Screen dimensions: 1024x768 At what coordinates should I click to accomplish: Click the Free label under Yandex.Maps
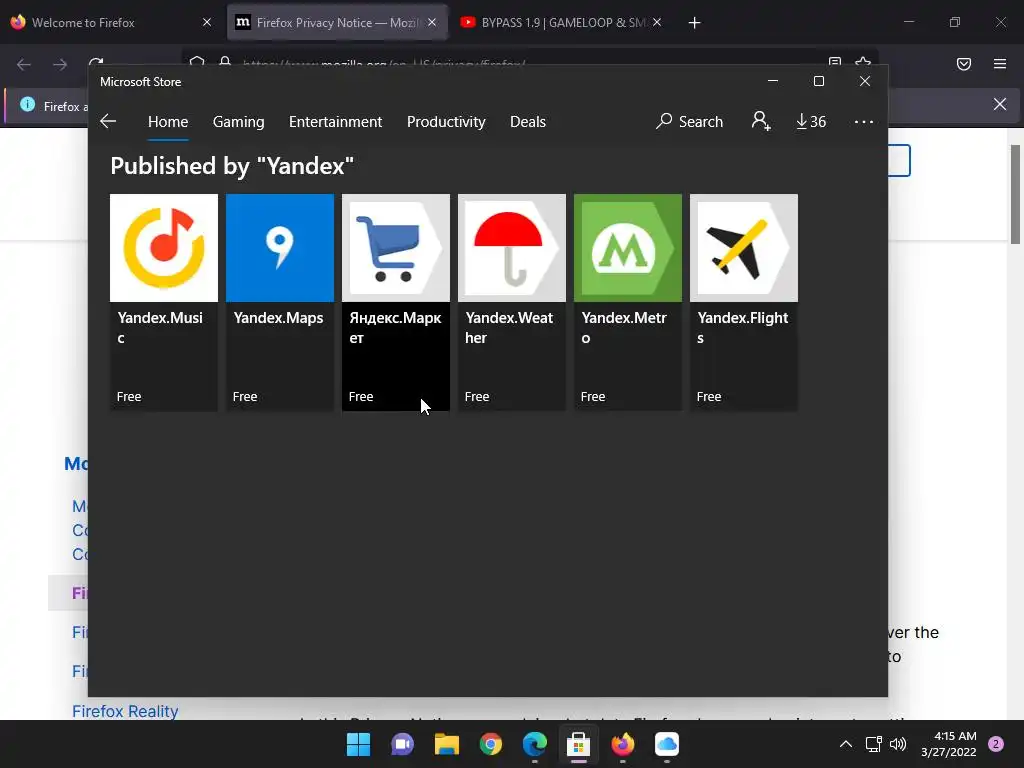[245, 396]
